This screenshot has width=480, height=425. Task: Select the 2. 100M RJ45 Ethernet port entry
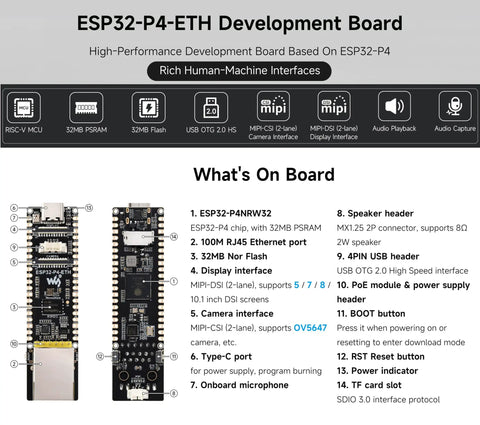pos(248,242)
